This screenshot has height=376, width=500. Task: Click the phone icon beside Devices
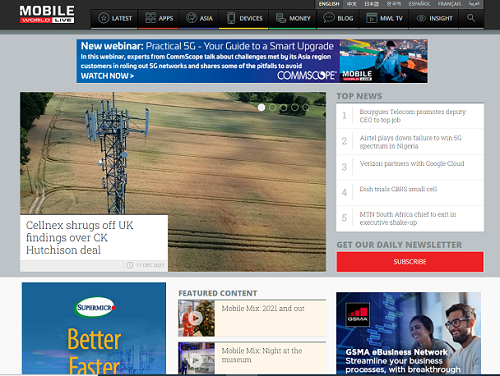(x=231, y=18)
